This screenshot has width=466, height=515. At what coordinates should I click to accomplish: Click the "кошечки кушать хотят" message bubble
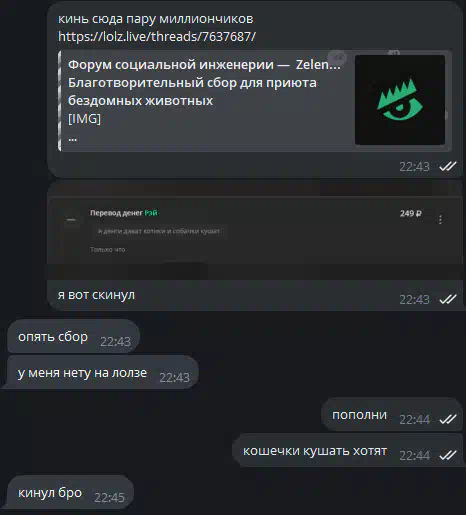point(348,451)
